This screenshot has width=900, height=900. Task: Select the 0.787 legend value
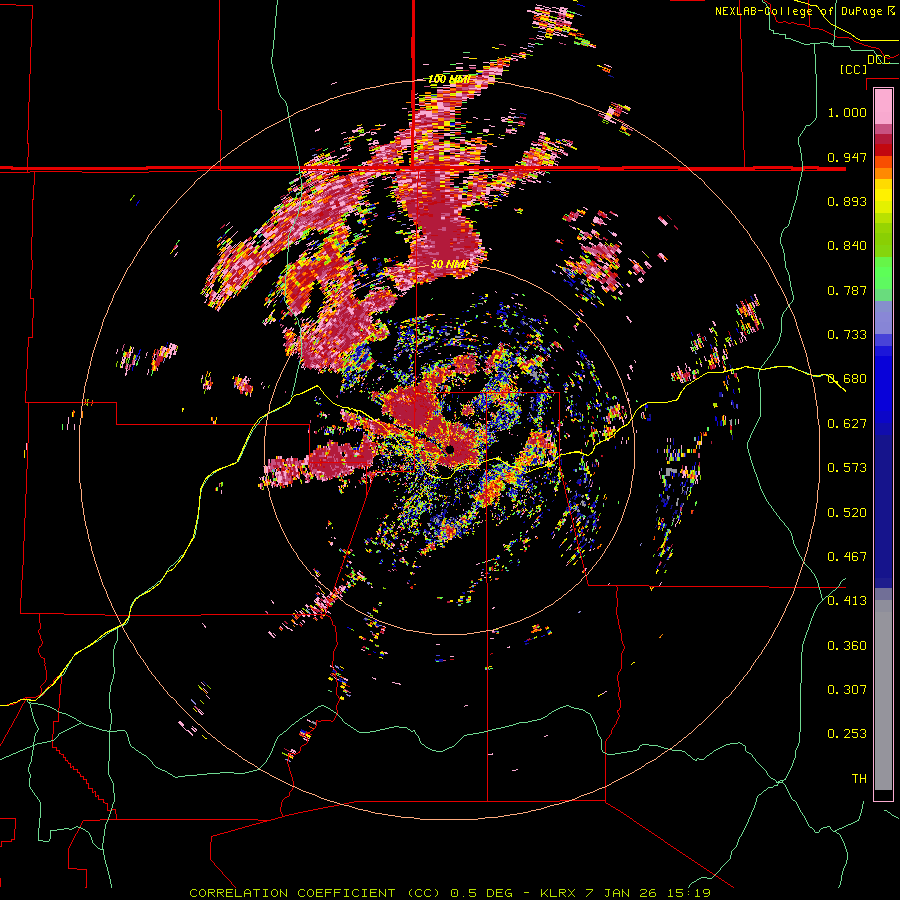tap(847, 290)
